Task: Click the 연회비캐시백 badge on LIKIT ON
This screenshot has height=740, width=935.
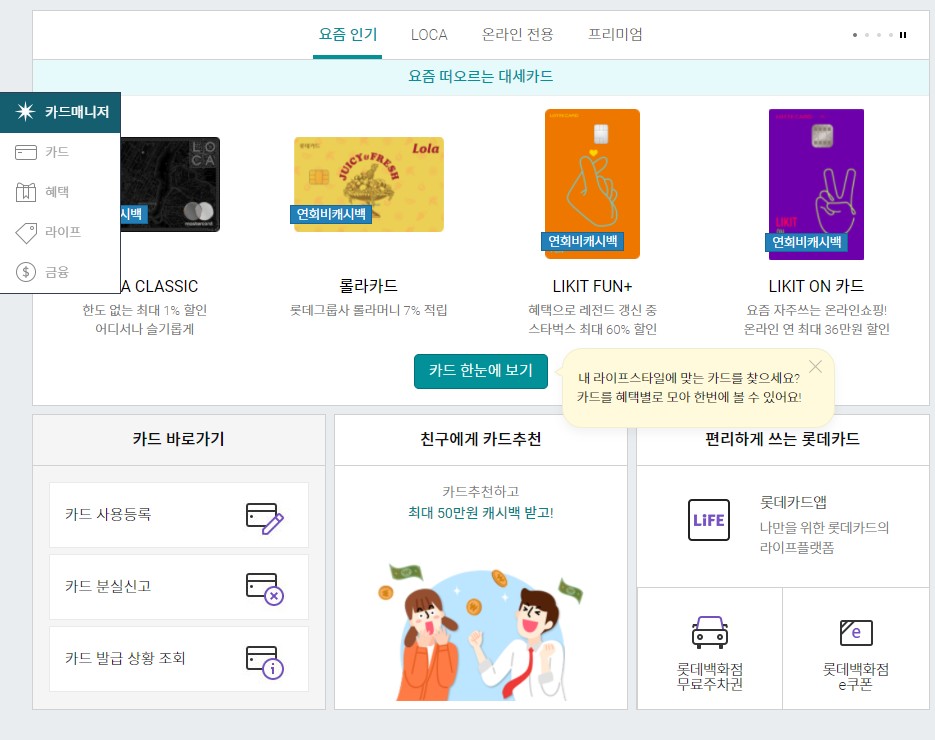Action: (x=806, y=241)
